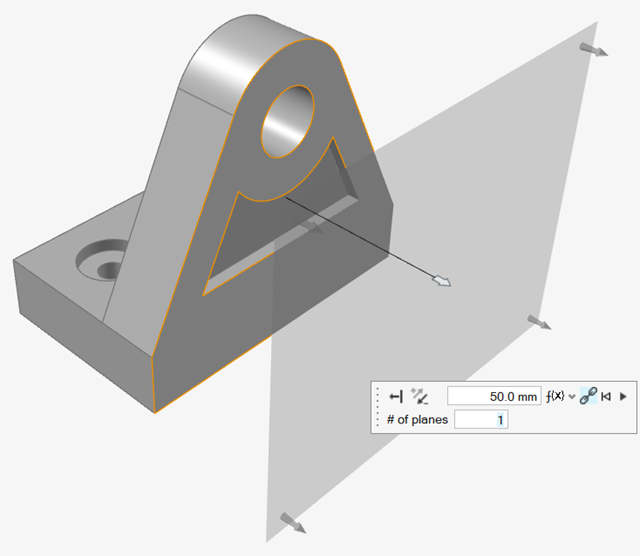Viewport: 640px width, 556px height.
Task: Click the reset-to-start icon in microdialog
Action: point(606,396)
